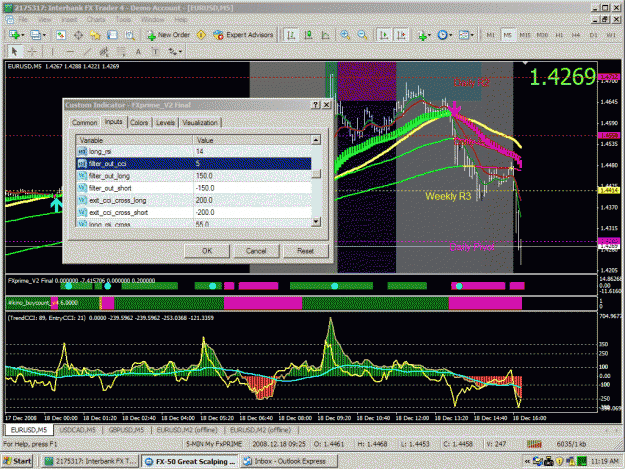This screenshot has height=469, width=625.
Task: Open the GBPUSD,M5 chart tab
Action: 126,430
